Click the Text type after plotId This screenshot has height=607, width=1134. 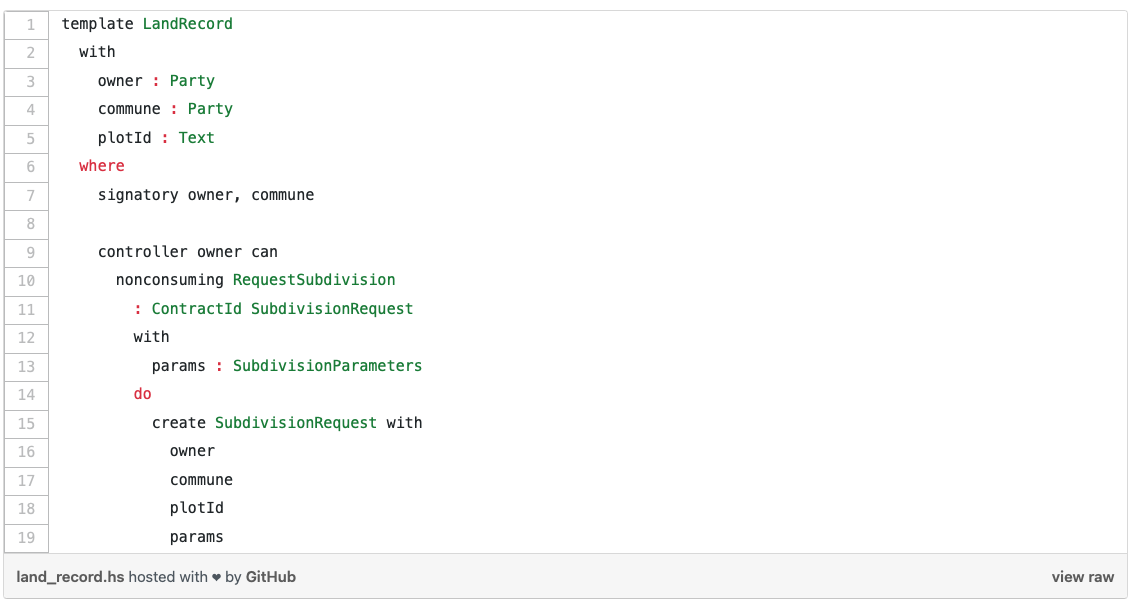pyautogui.click(x=196, y=138)
